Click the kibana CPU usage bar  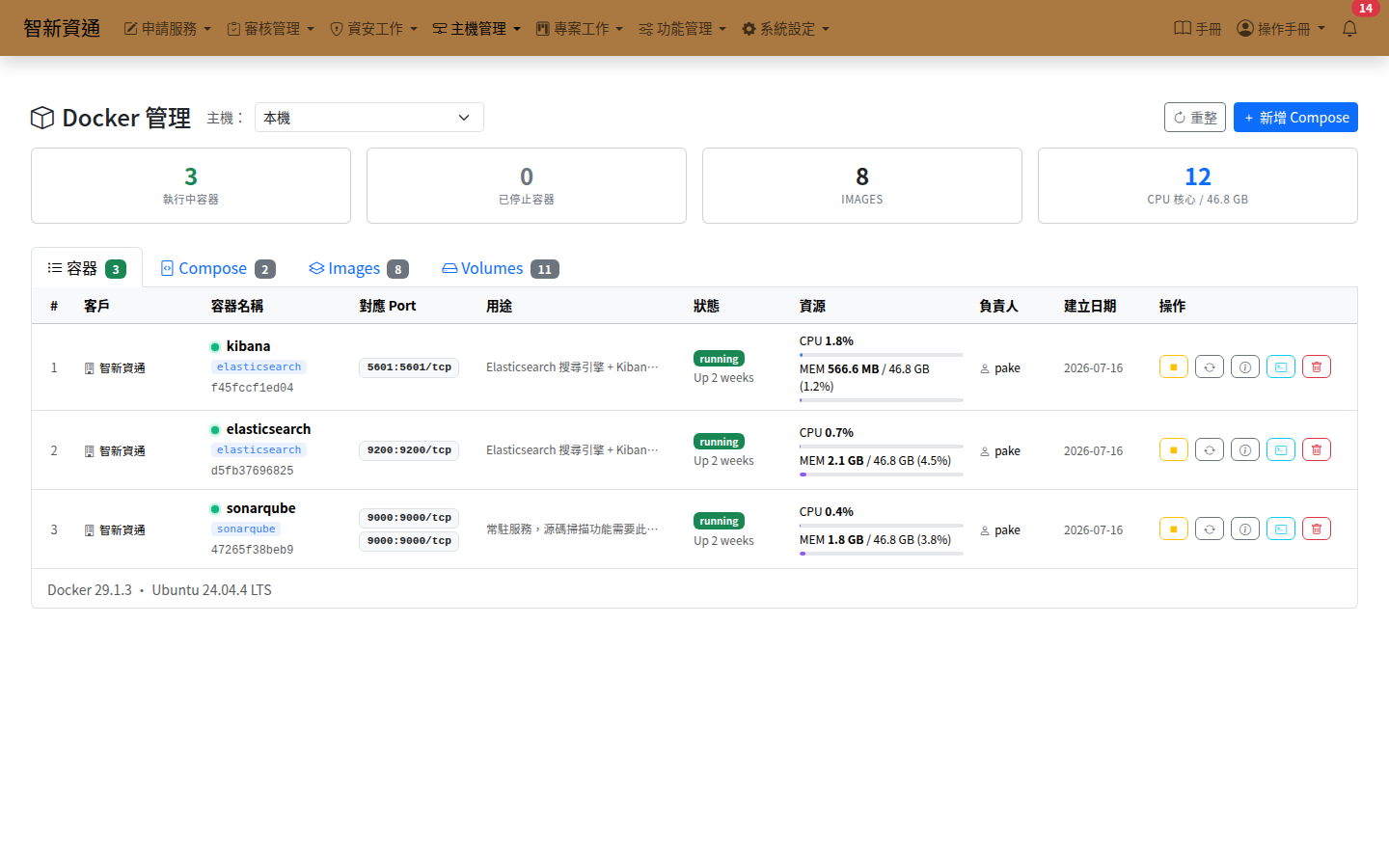click(x=882, y=355)
